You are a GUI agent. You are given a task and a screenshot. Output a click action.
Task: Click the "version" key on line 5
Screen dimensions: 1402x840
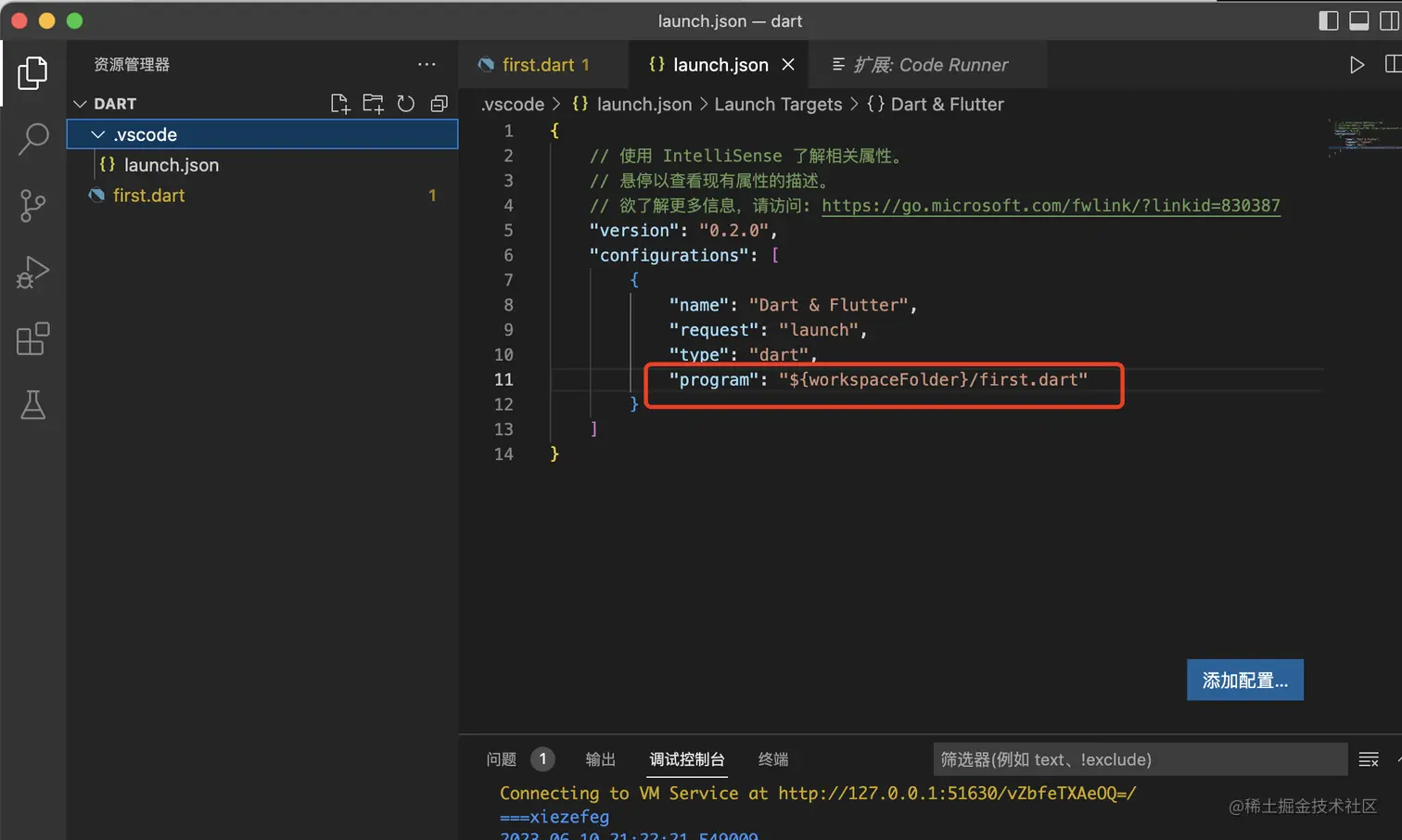[634, 230]
